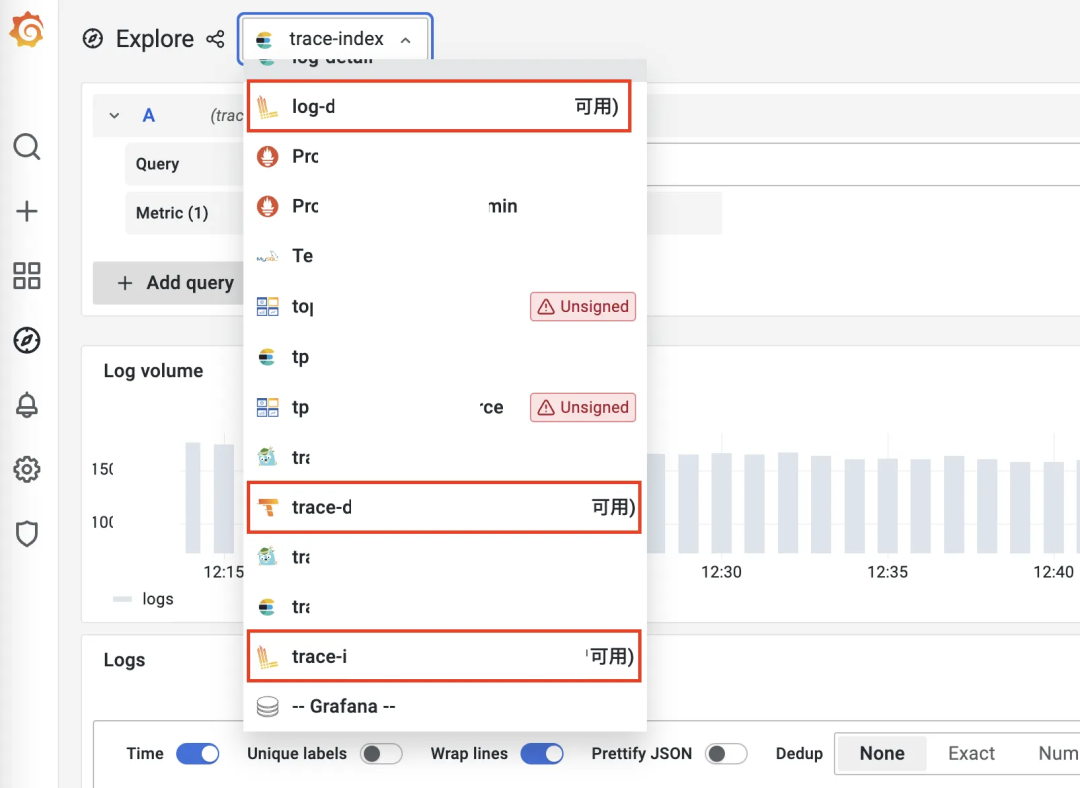Viewport: 1080px width, 788px height.
Task: Click the MySQL icon of Te entry
Action: (267, 256)
